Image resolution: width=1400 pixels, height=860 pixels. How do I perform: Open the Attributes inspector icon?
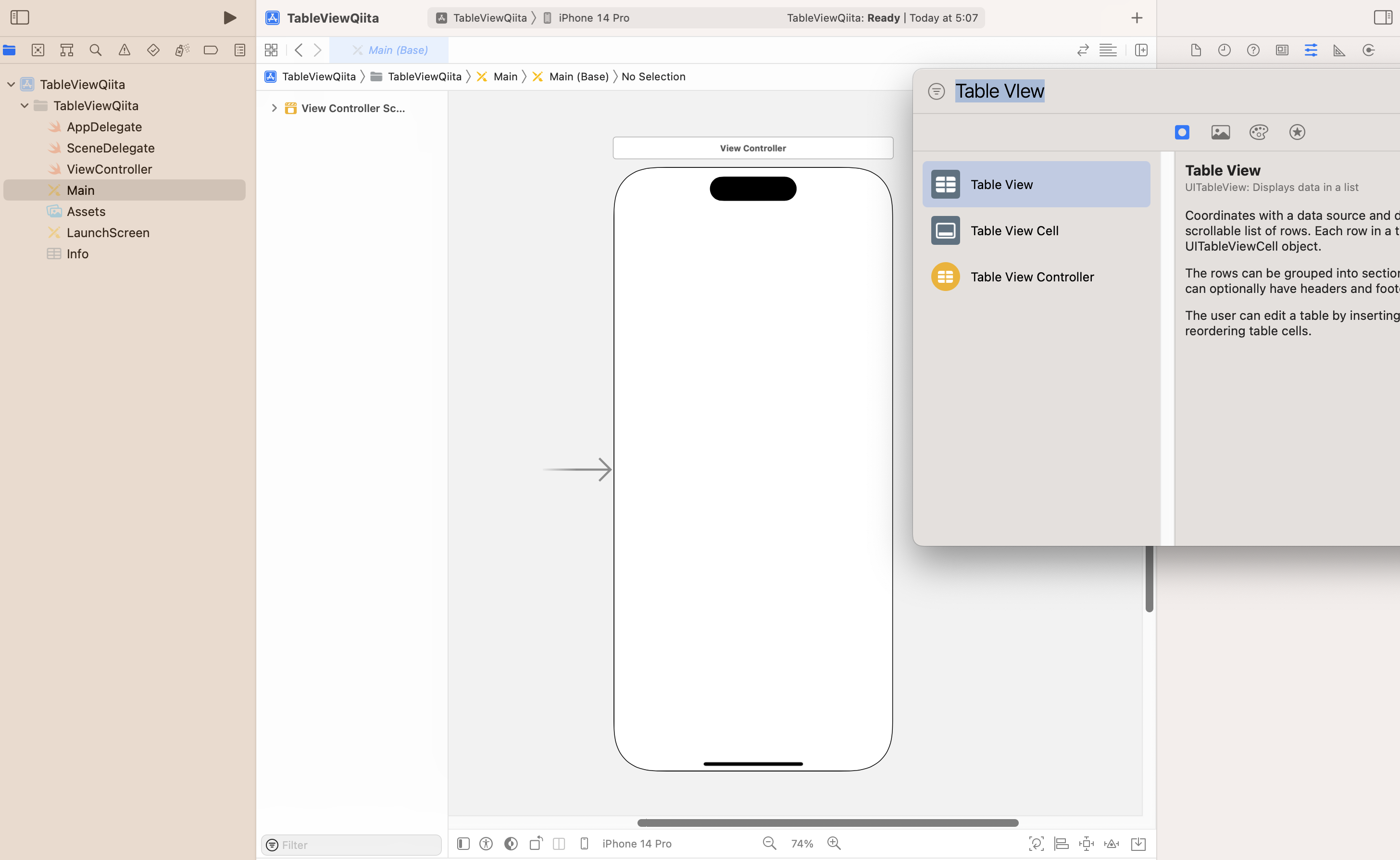pyautogui.click(x=1311, y=50)
